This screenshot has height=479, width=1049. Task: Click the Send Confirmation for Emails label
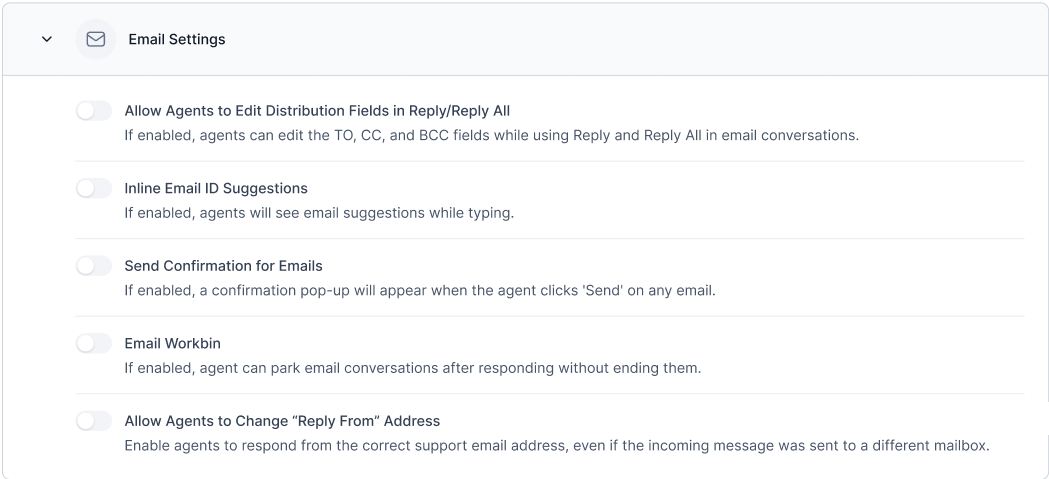223,266
